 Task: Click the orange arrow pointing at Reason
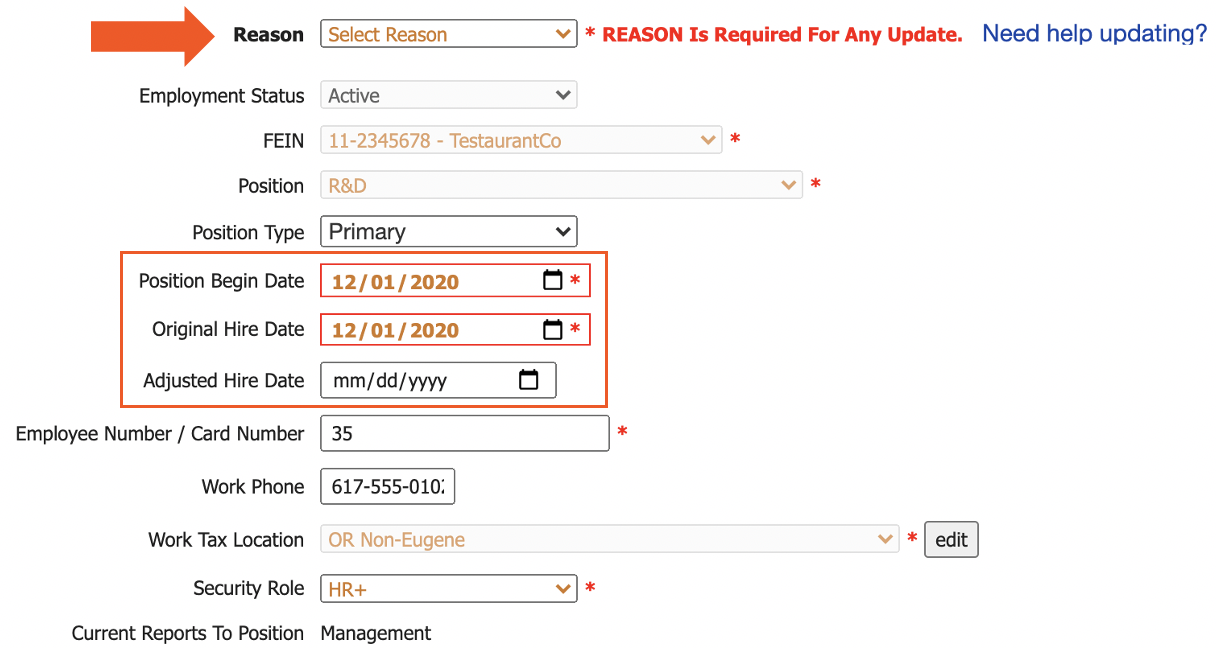(x=150, y=33)
